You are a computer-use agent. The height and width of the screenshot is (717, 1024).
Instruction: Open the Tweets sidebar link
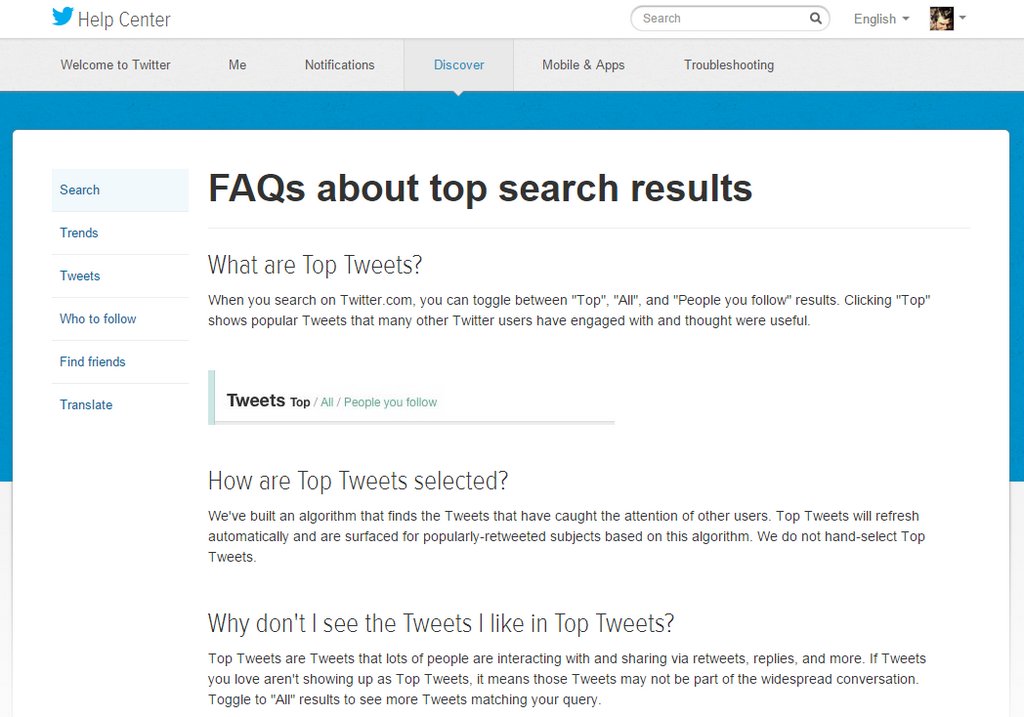pos(120,276)
